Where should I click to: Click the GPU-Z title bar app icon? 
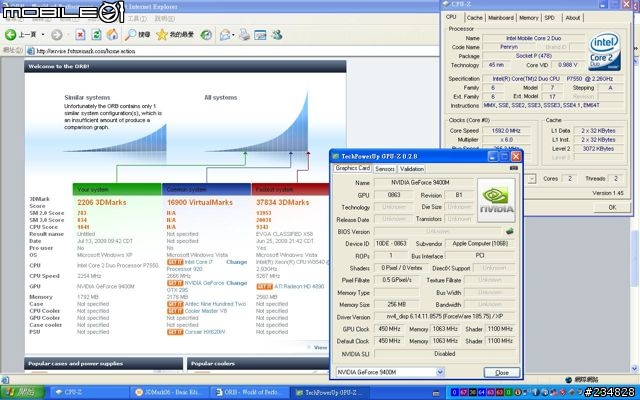point(336,156)
